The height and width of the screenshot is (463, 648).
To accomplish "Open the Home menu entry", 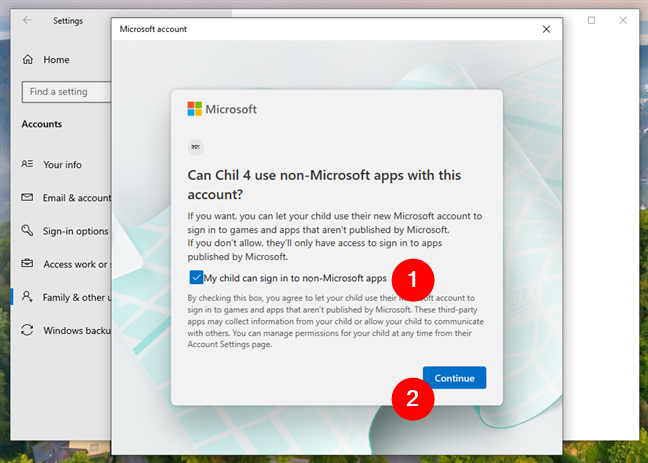I will click(56, 60).
